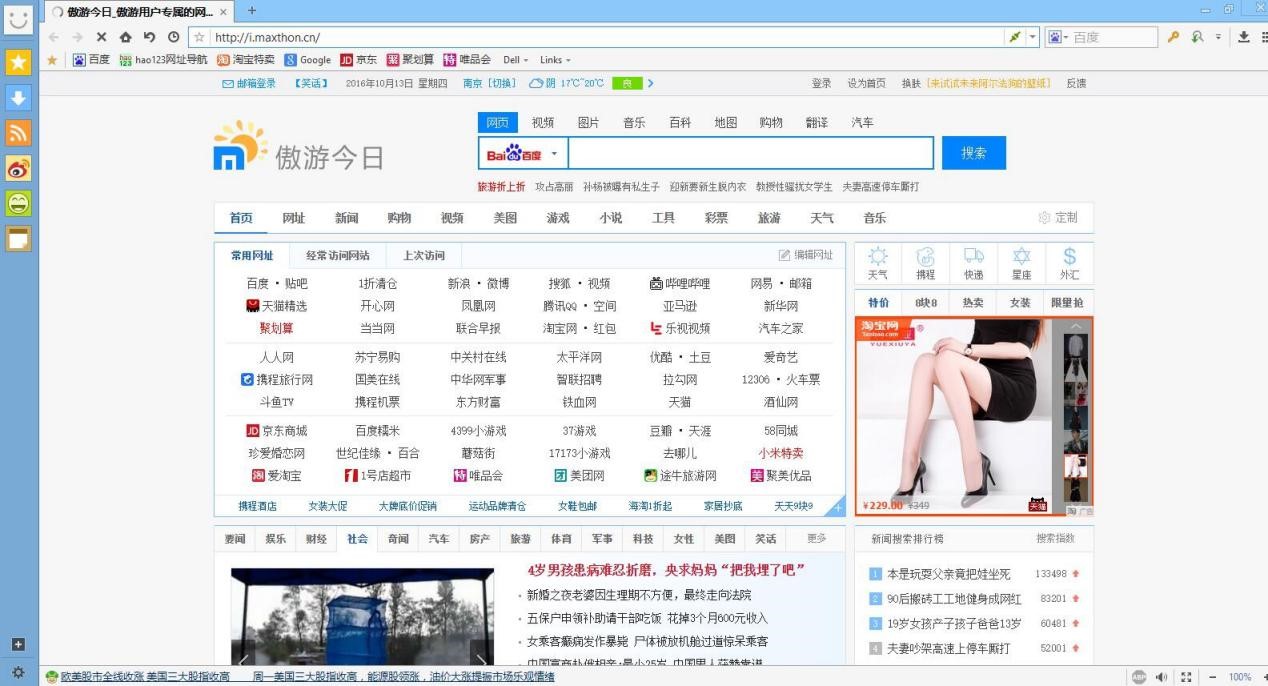Open the favorites star icon in the sidebar
The image size is (1268, 686).
coord(18,61)
